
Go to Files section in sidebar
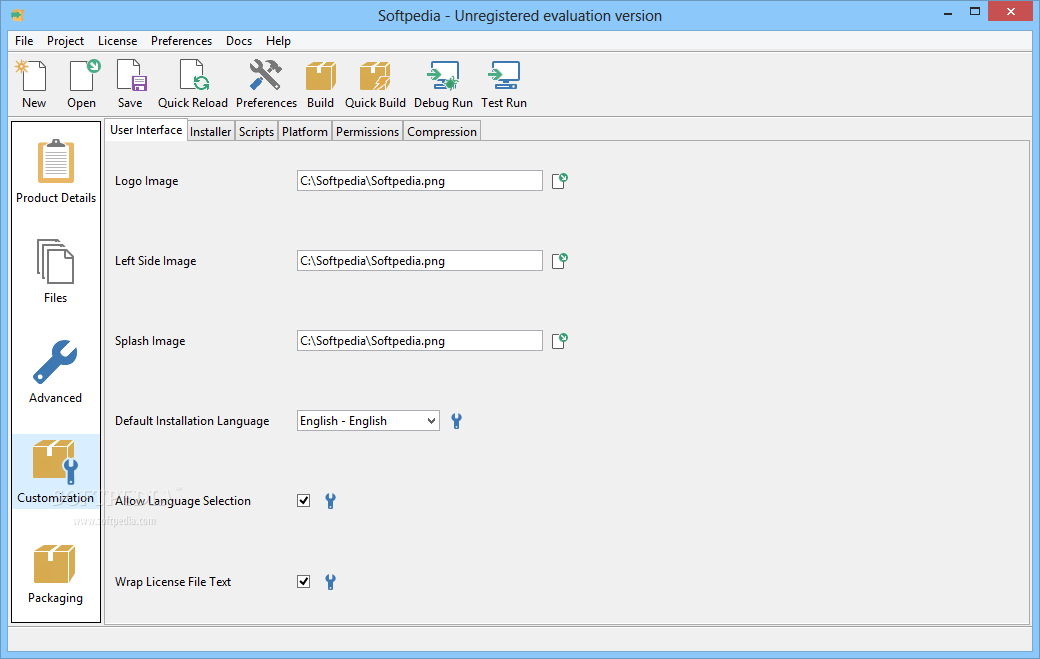click(x=56, y=271)
